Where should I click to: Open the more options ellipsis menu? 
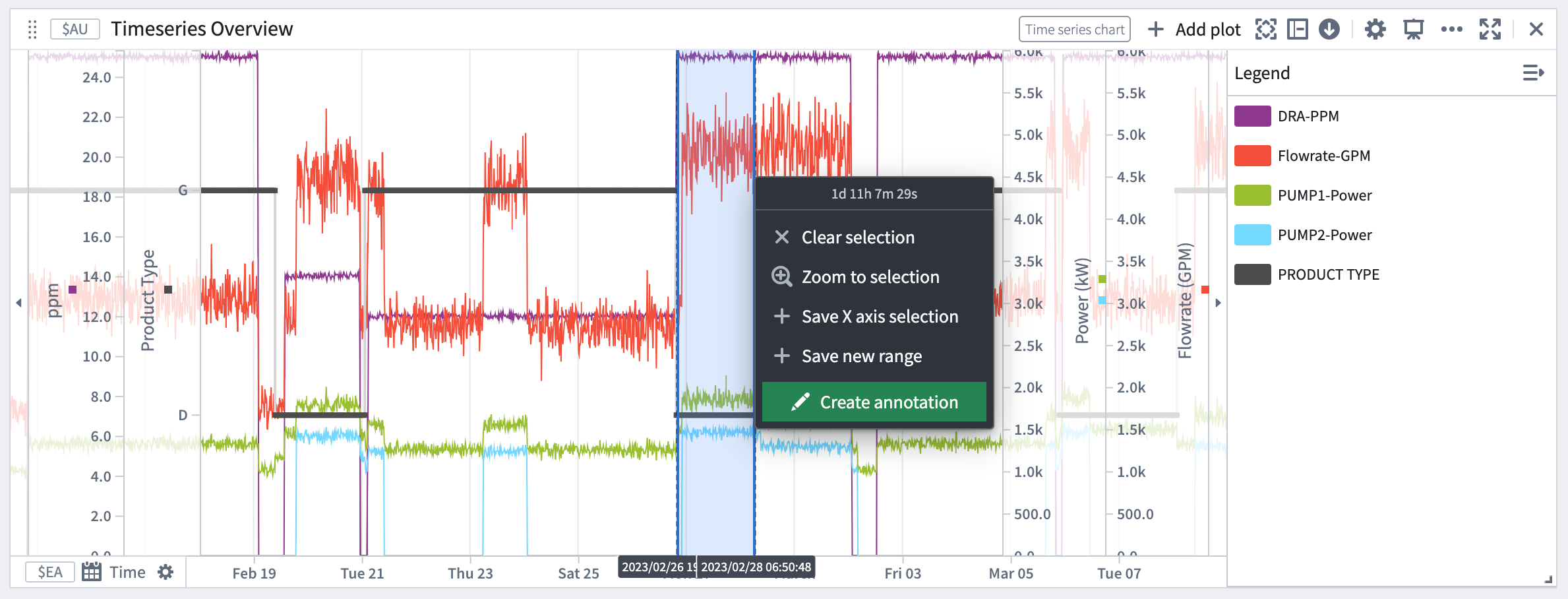click(1451, 29)
